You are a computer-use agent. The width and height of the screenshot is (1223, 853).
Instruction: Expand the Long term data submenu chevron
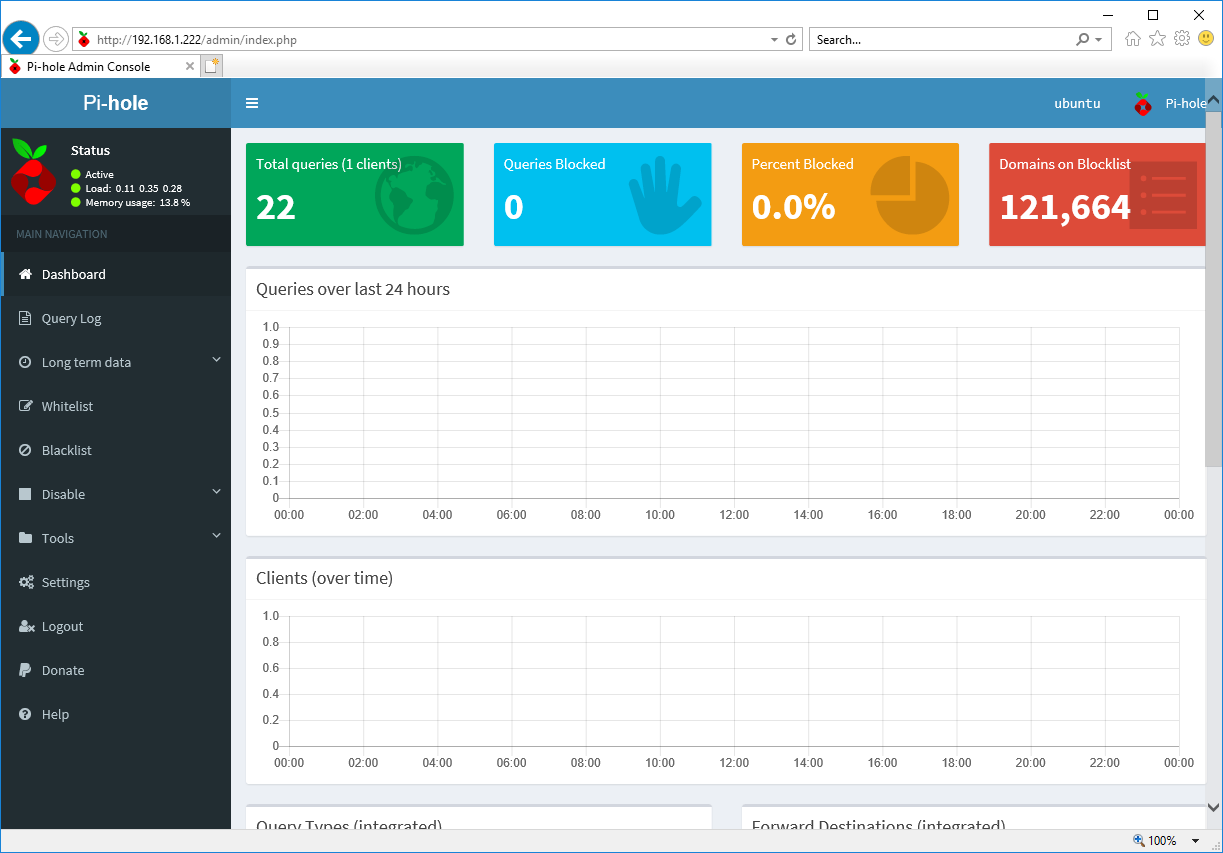click(216, 360)
